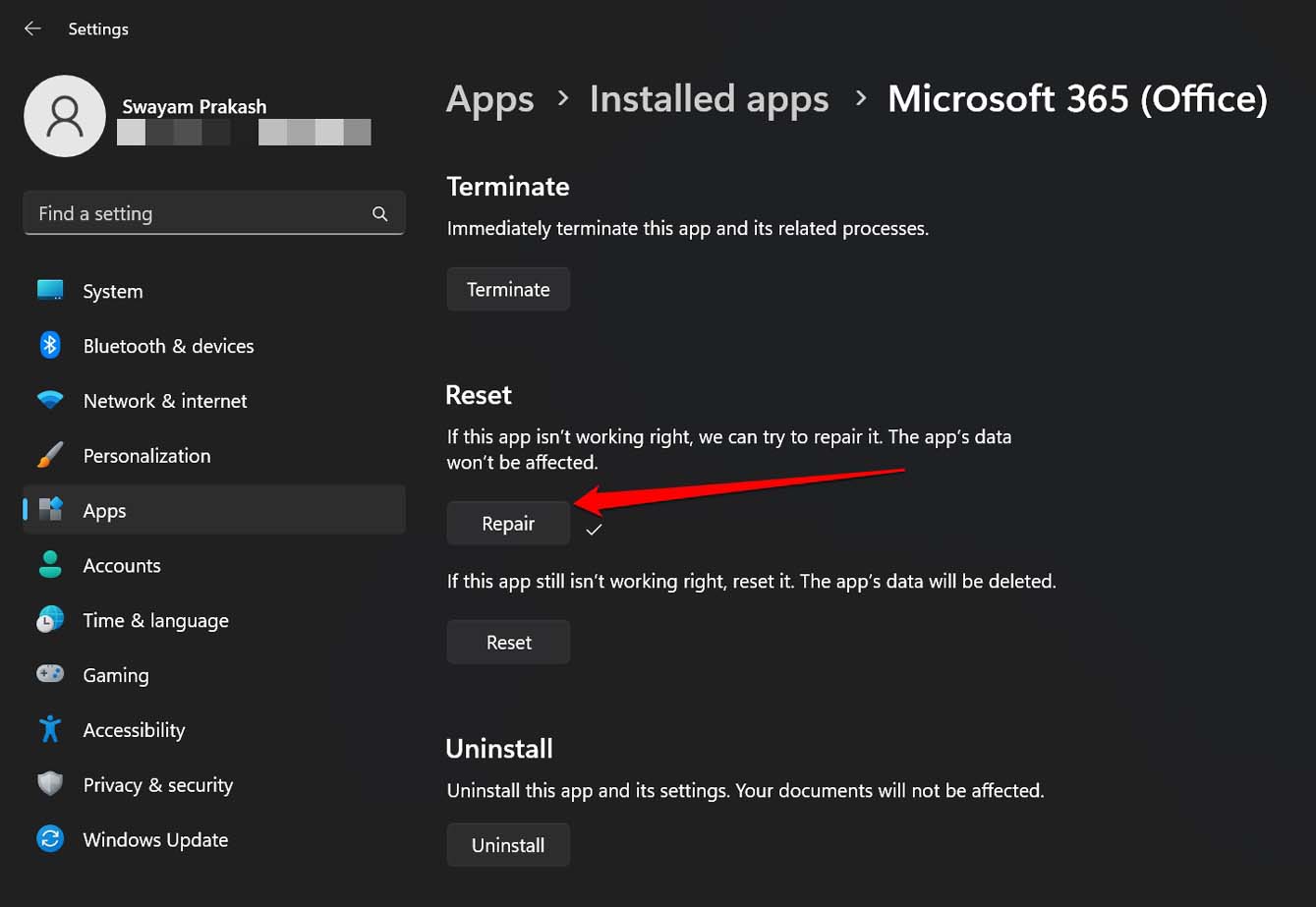Navigate to Apps breadcrumb link
The height and width of the screenshot is (907, 1316).
point(489,99)
